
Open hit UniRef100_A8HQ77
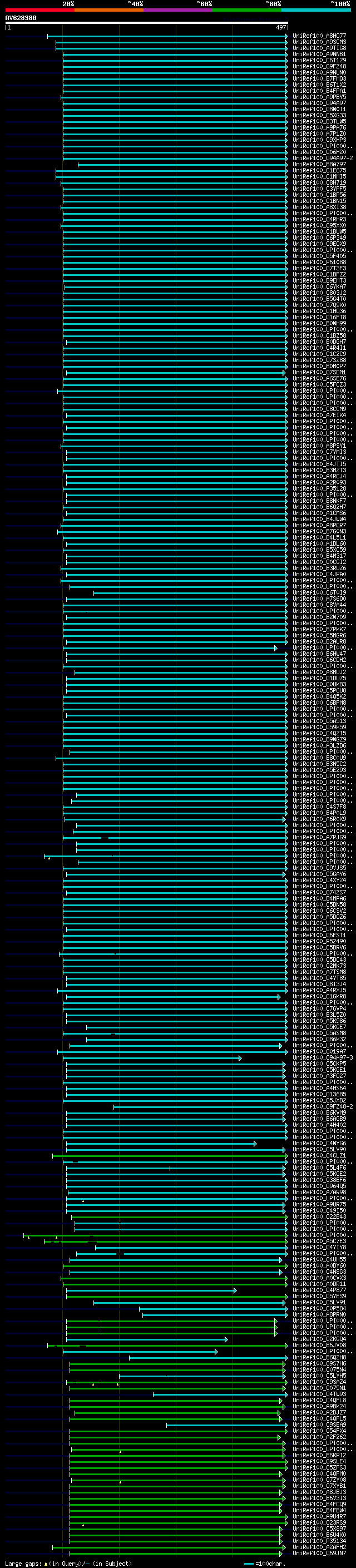tap(319, 36)
